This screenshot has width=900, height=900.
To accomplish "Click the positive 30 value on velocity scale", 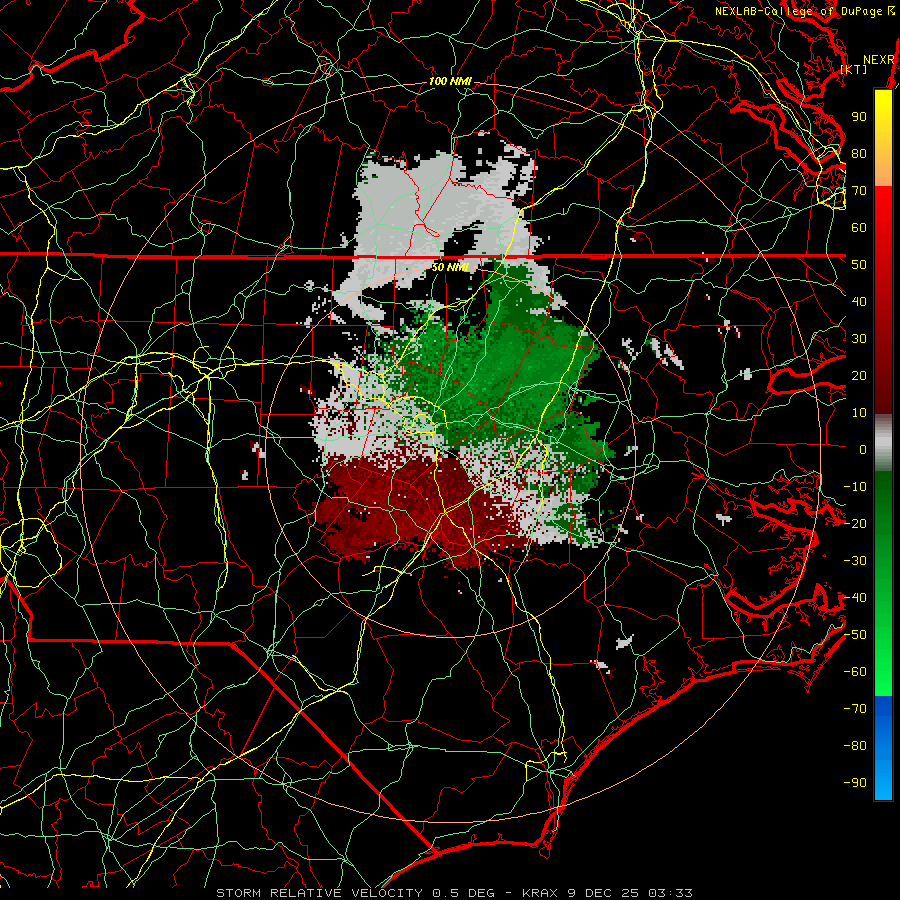I will coord(859,339).
